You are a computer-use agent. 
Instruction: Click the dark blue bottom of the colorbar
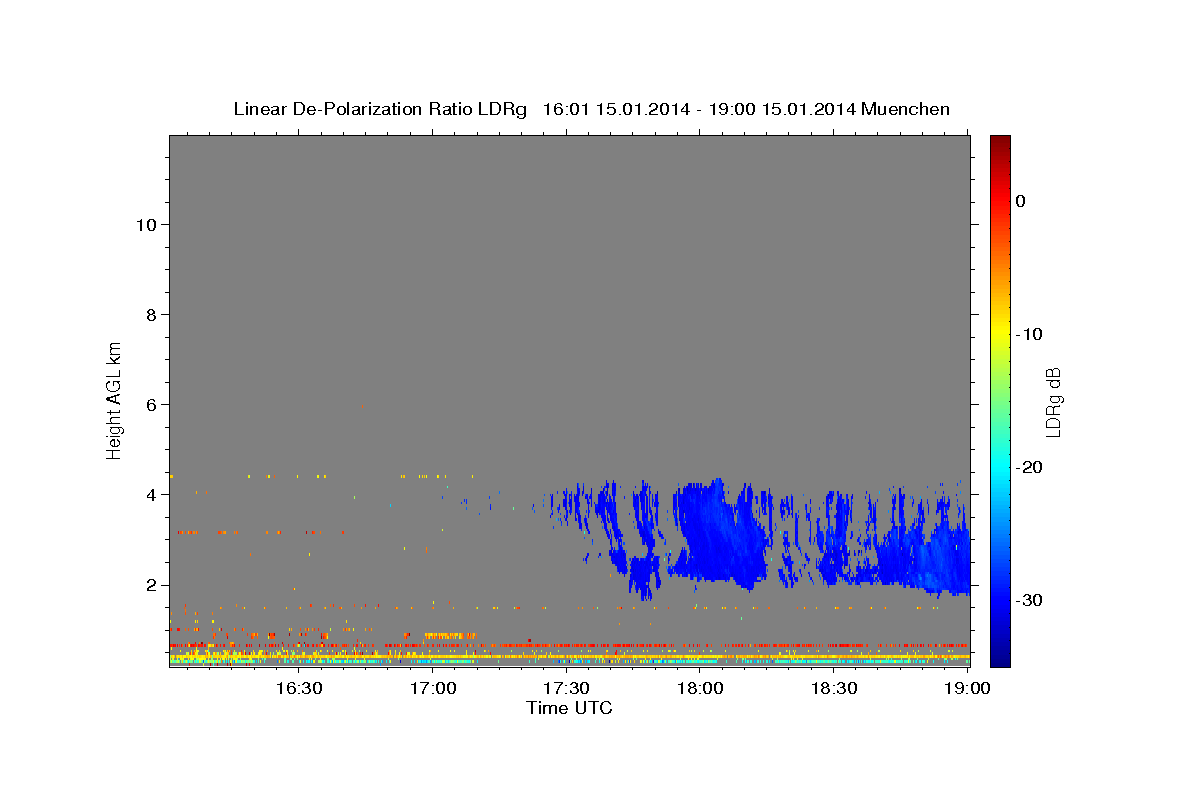[x=1000, y=655]
